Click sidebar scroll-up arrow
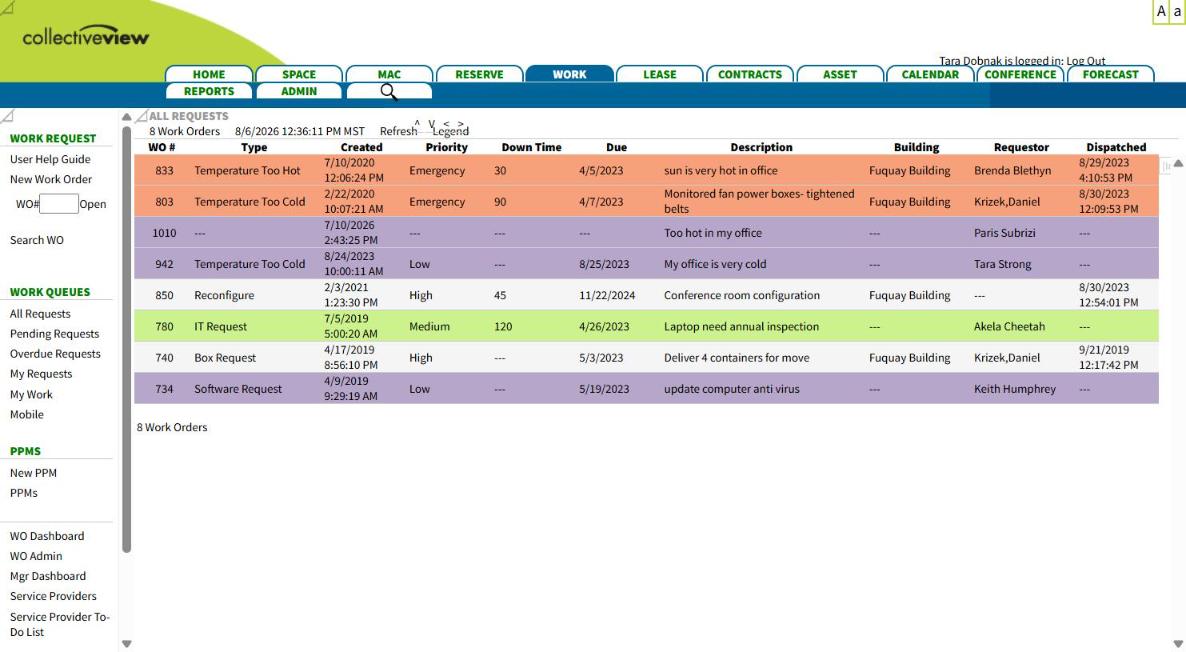 126,116
